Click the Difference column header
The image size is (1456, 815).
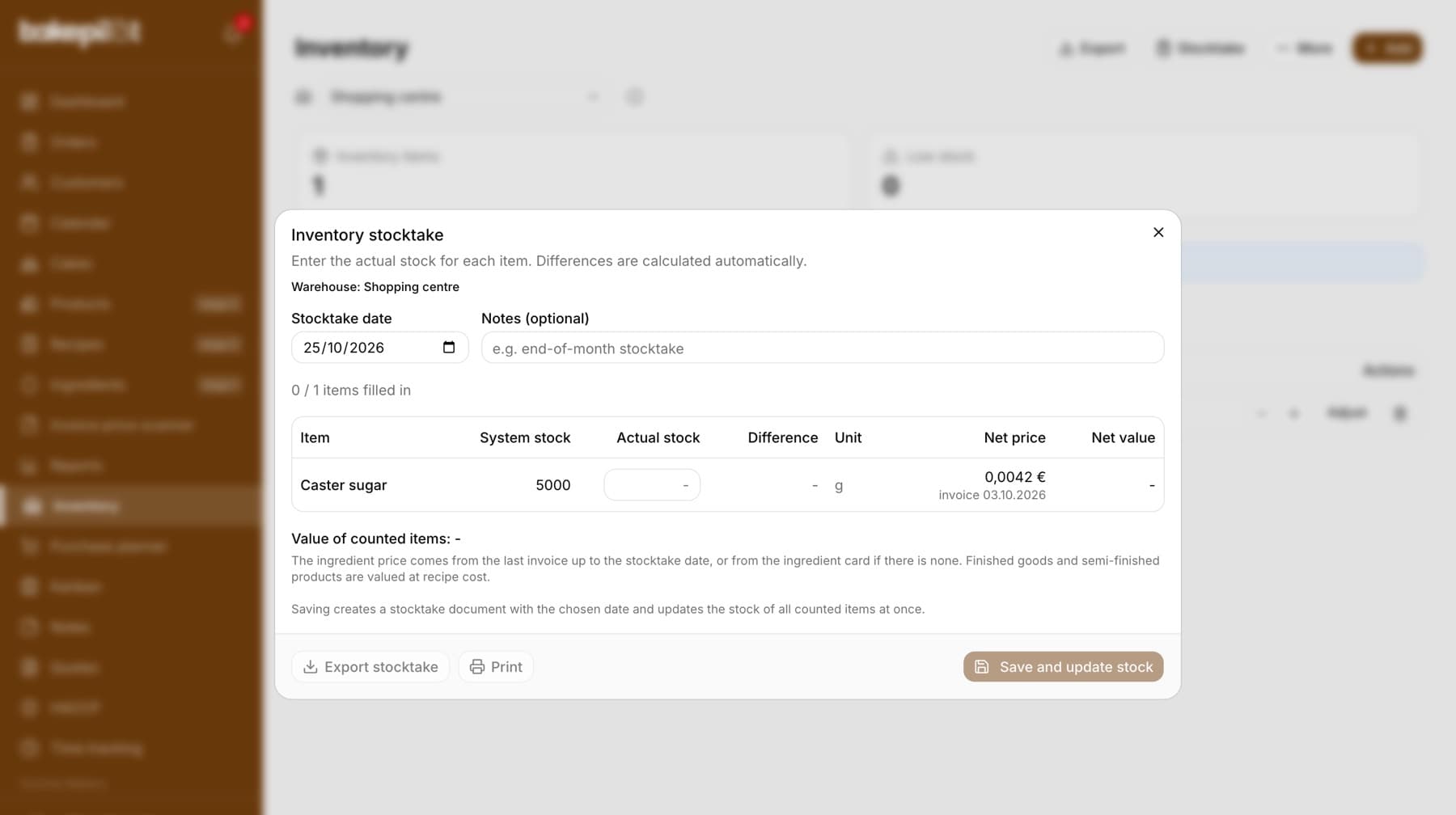[783, 437]
